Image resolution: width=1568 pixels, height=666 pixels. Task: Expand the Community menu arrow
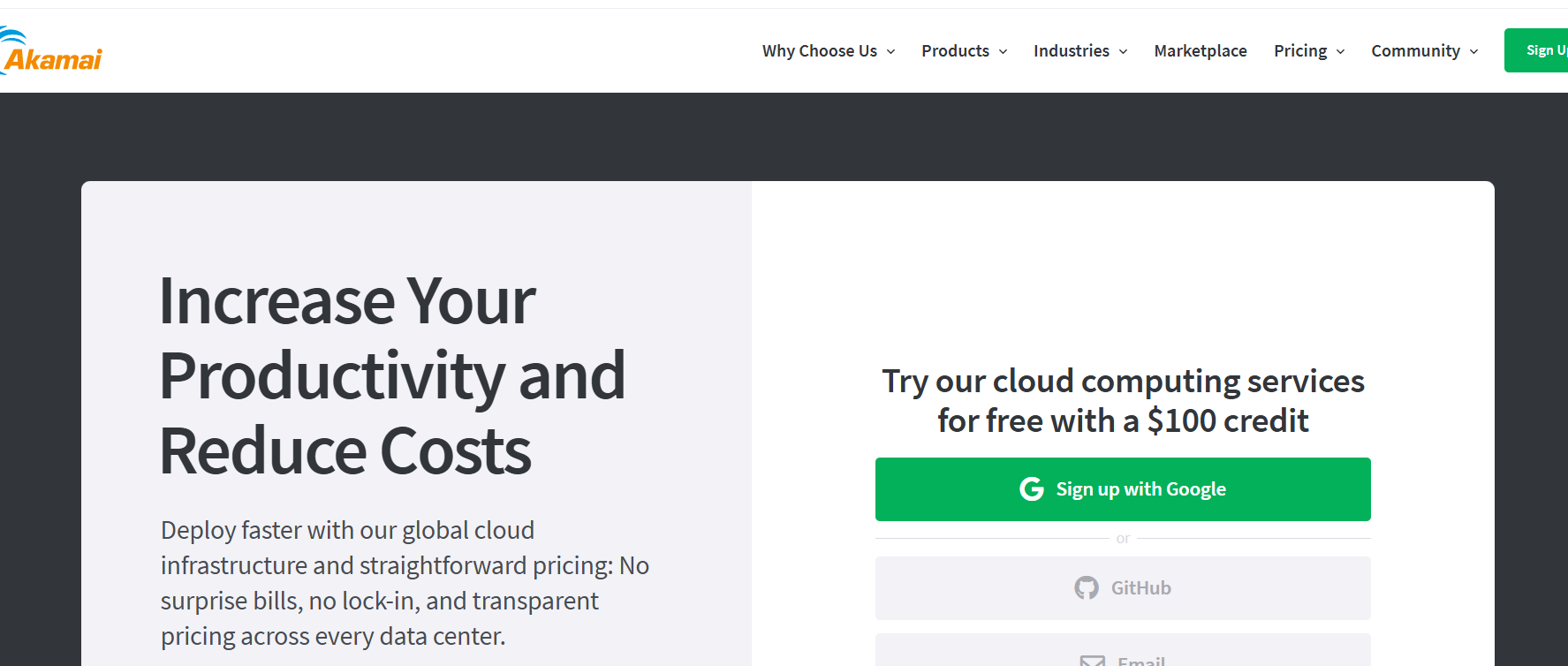[x=1473, y=52]
